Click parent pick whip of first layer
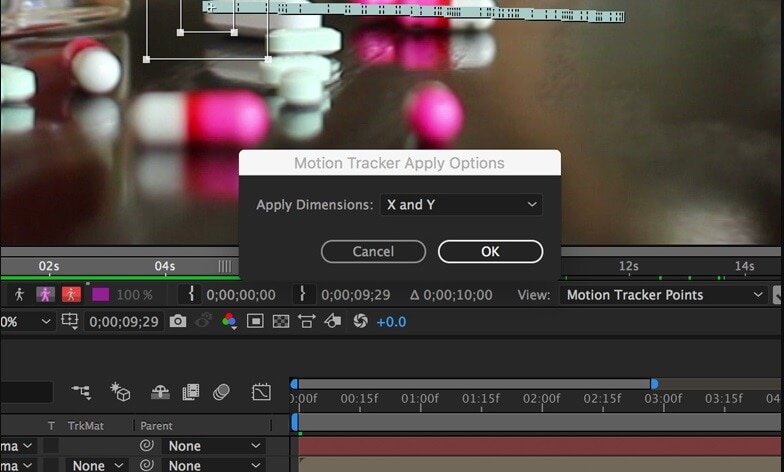The height and width of the screenshot is (472, 784). click(x=146, y=445)
